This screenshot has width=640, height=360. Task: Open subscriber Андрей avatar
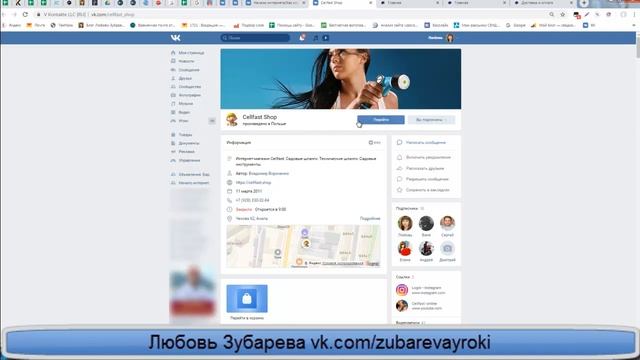(426, 248)
